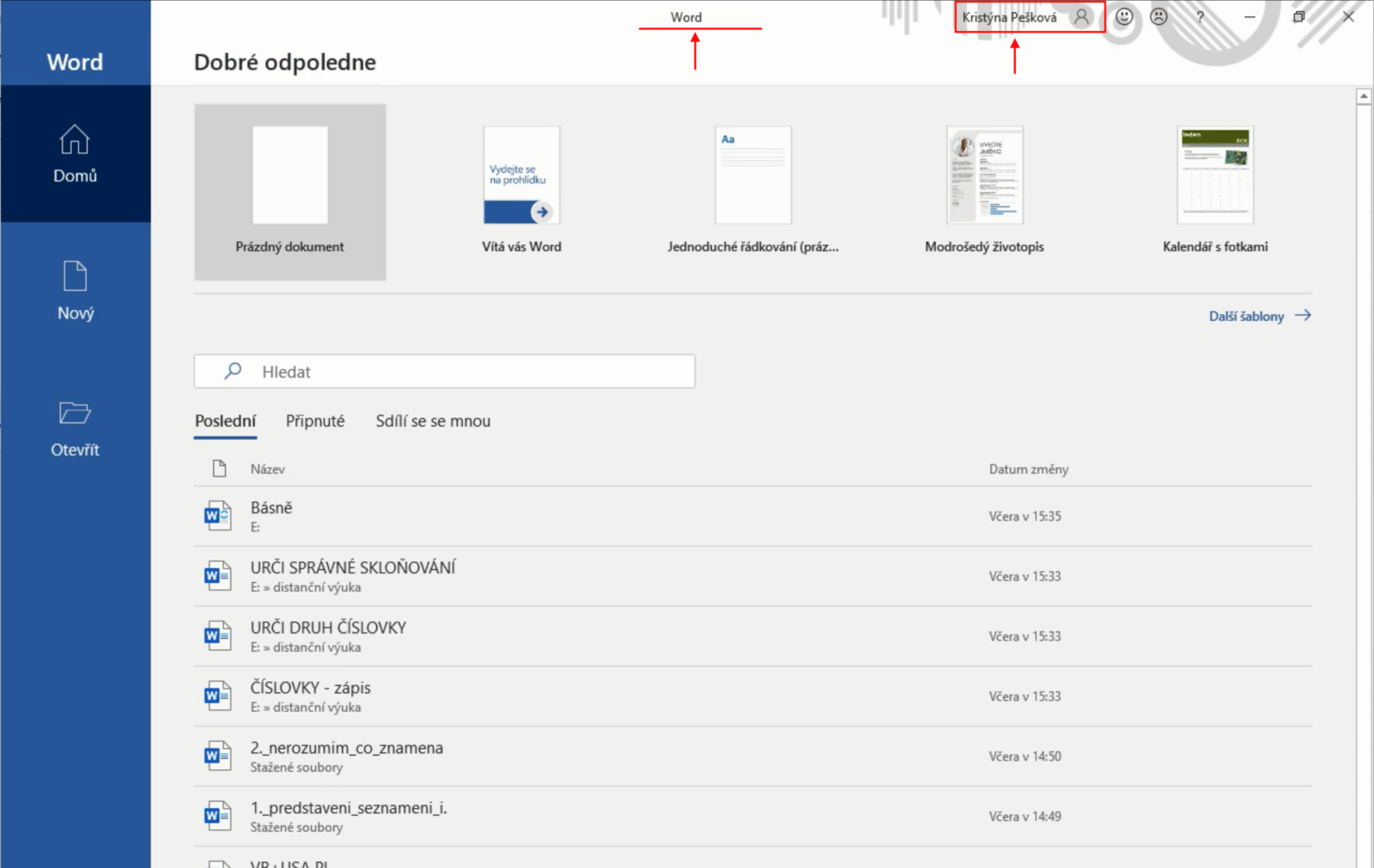Sort files by the Název column header
Viewport: 1374px width, 868px height.
tap(268, 469)
